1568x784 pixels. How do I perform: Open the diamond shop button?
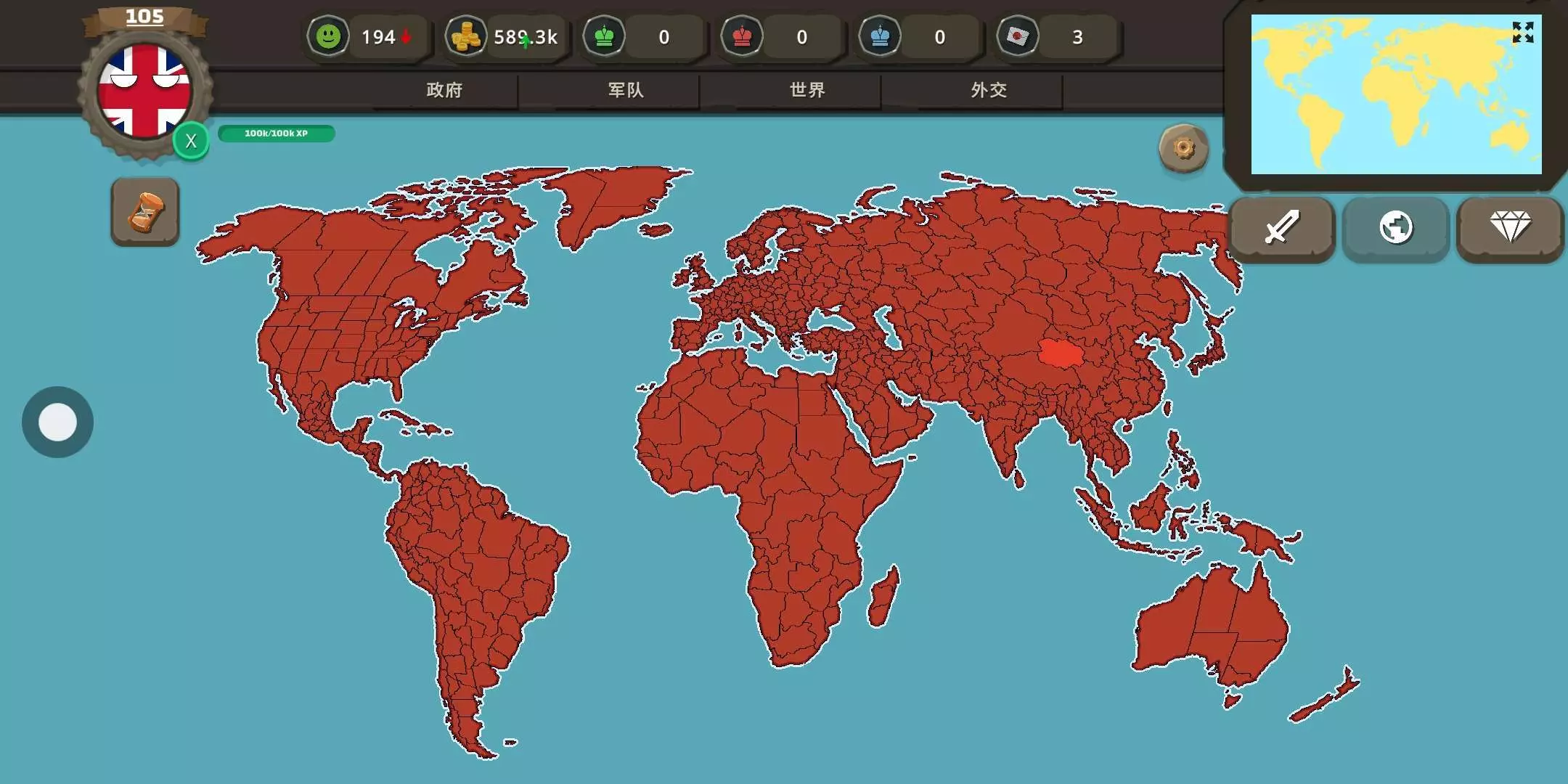[x=1510, y=228]
